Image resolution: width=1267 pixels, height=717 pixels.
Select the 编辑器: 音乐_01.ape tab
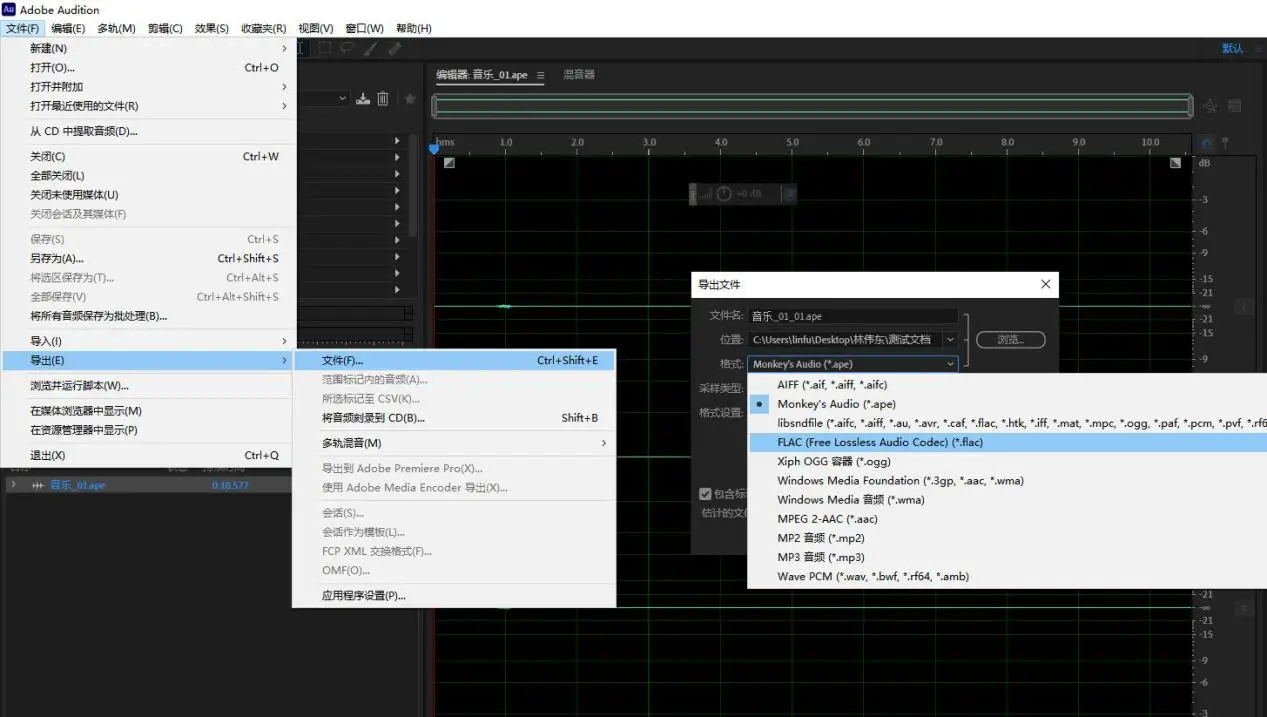(482, 75)
